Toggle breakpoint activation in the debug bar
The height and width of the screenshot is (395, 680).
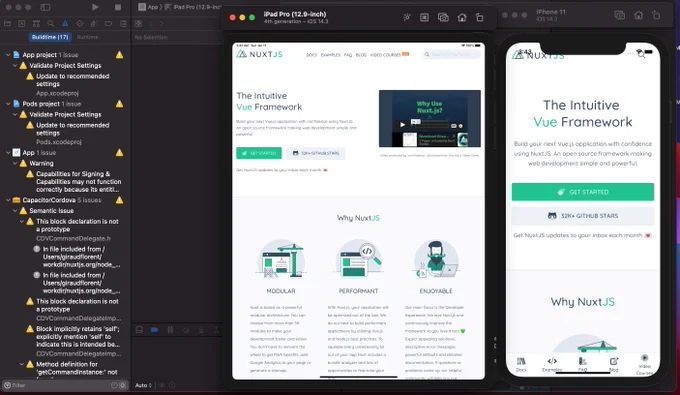[x=154, y=330]
